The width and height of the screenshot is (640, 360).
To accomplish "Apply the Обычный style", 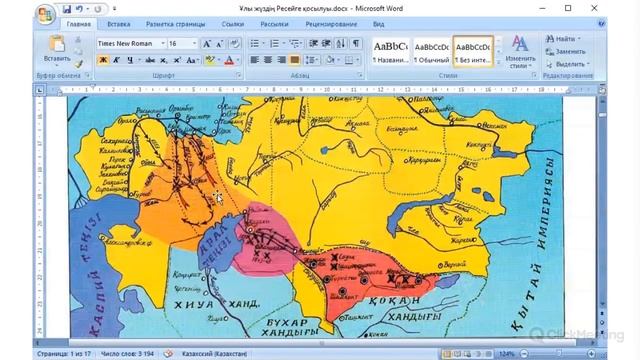I will coord(431,52).
